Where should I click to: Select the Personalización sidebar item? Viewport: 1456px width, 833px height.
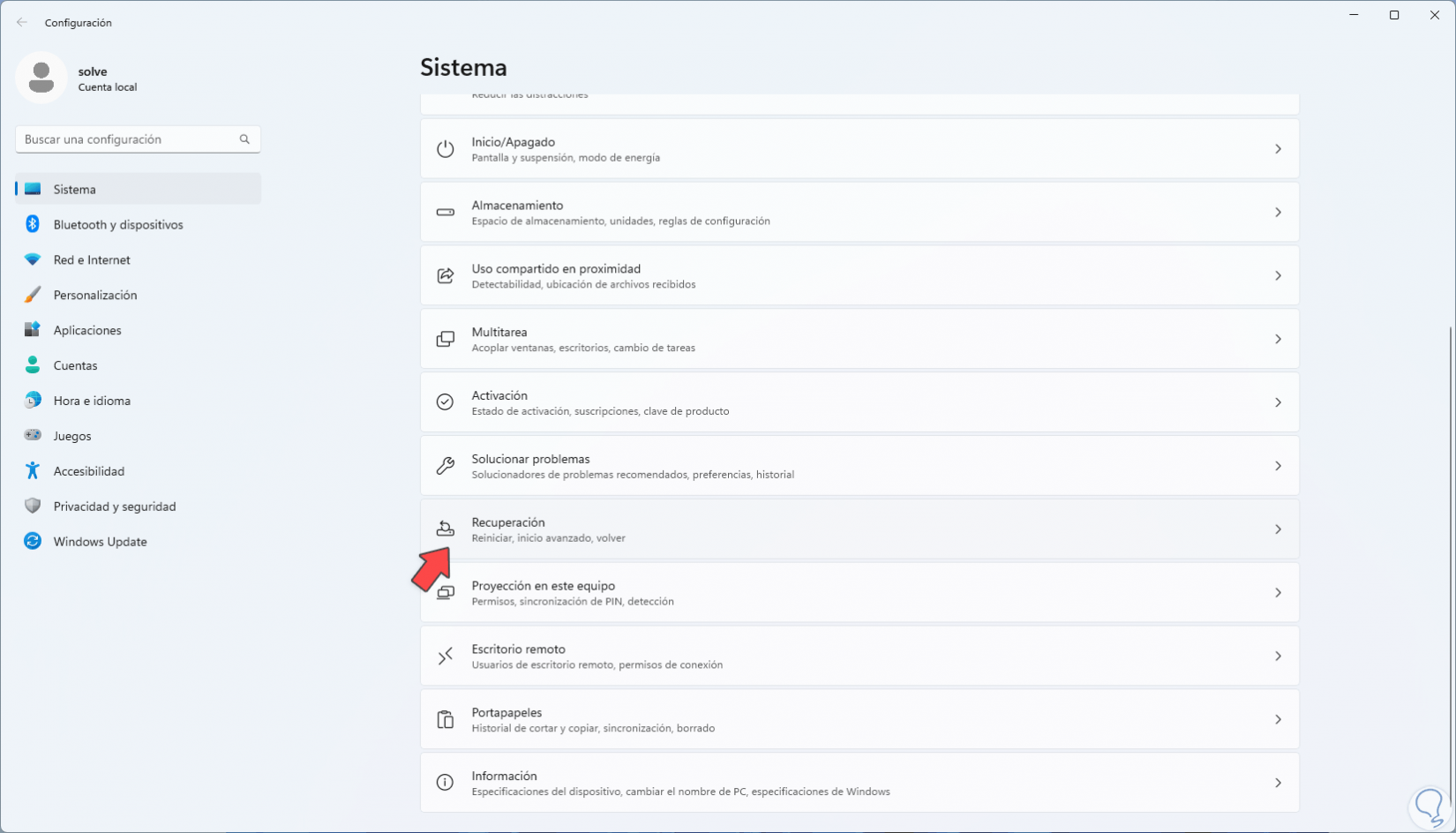coord(95,296)
